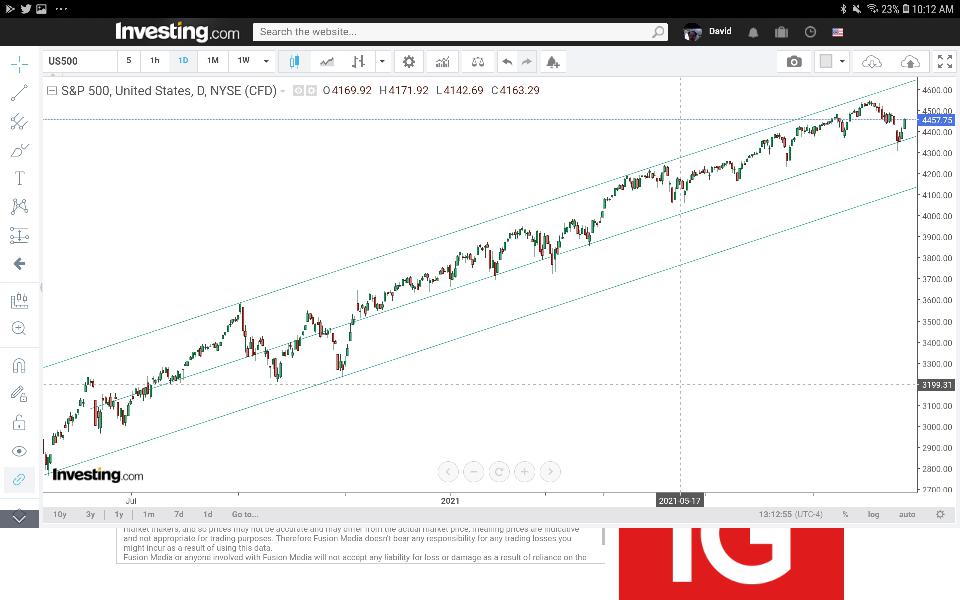Open bottom bar settings gear

[940, 514]
